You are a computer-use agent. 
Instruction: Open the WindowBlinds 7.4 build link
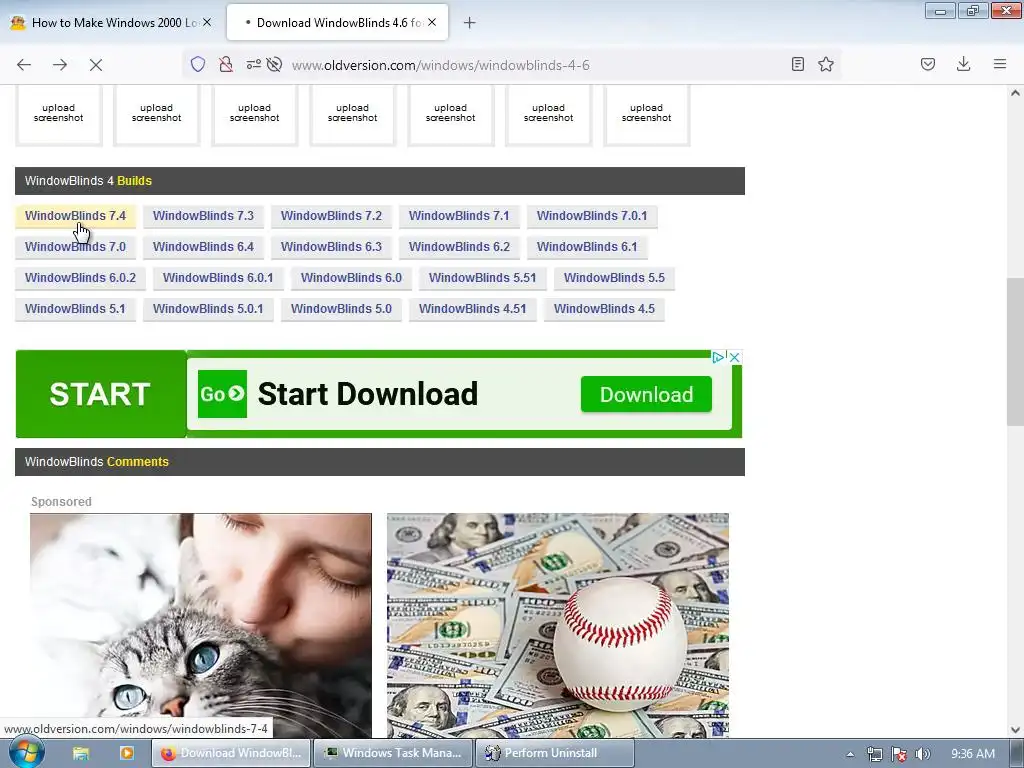point(75,216)
